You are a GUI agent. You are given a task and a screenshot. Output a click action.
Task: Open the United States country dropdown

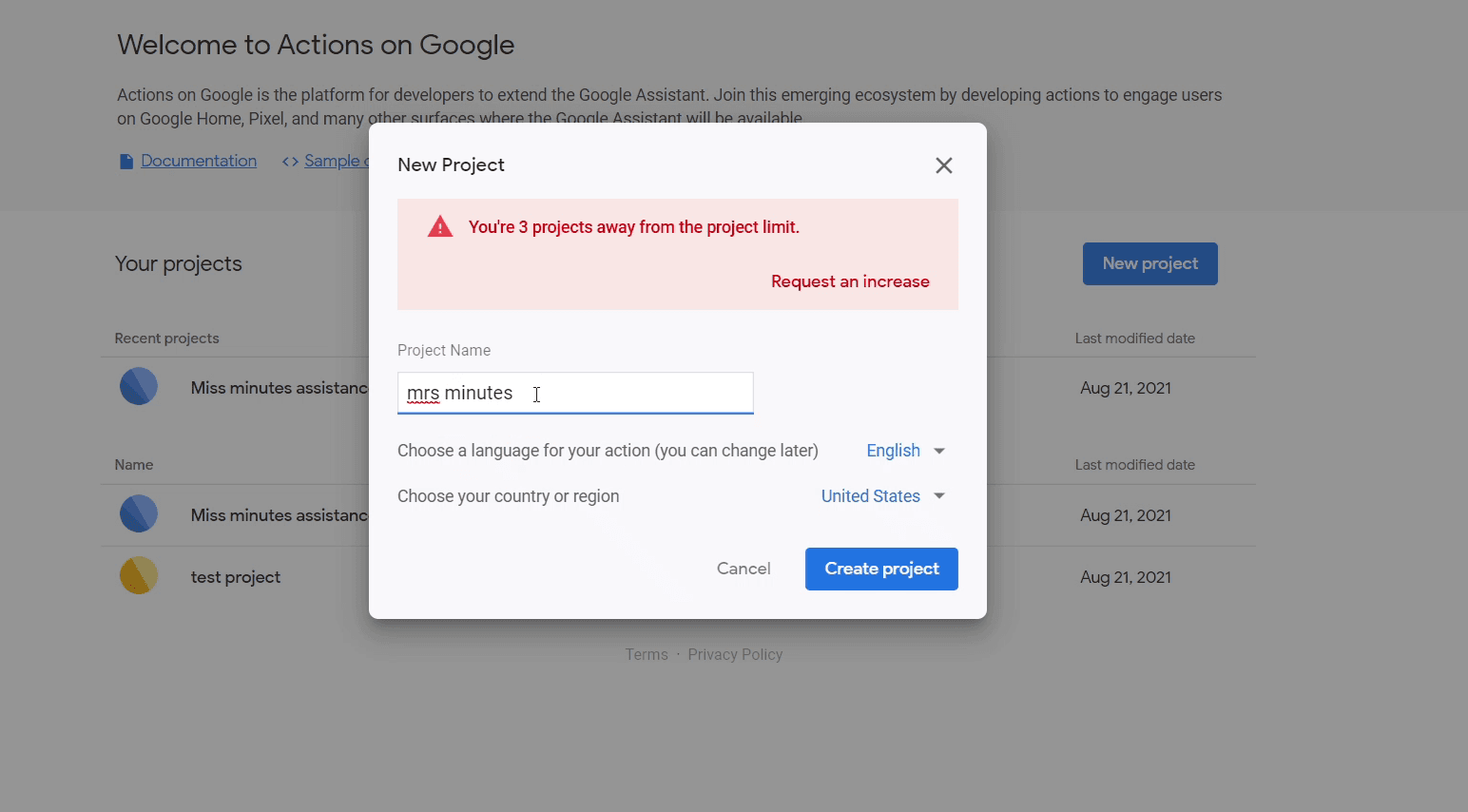click(x=870, y=495)
